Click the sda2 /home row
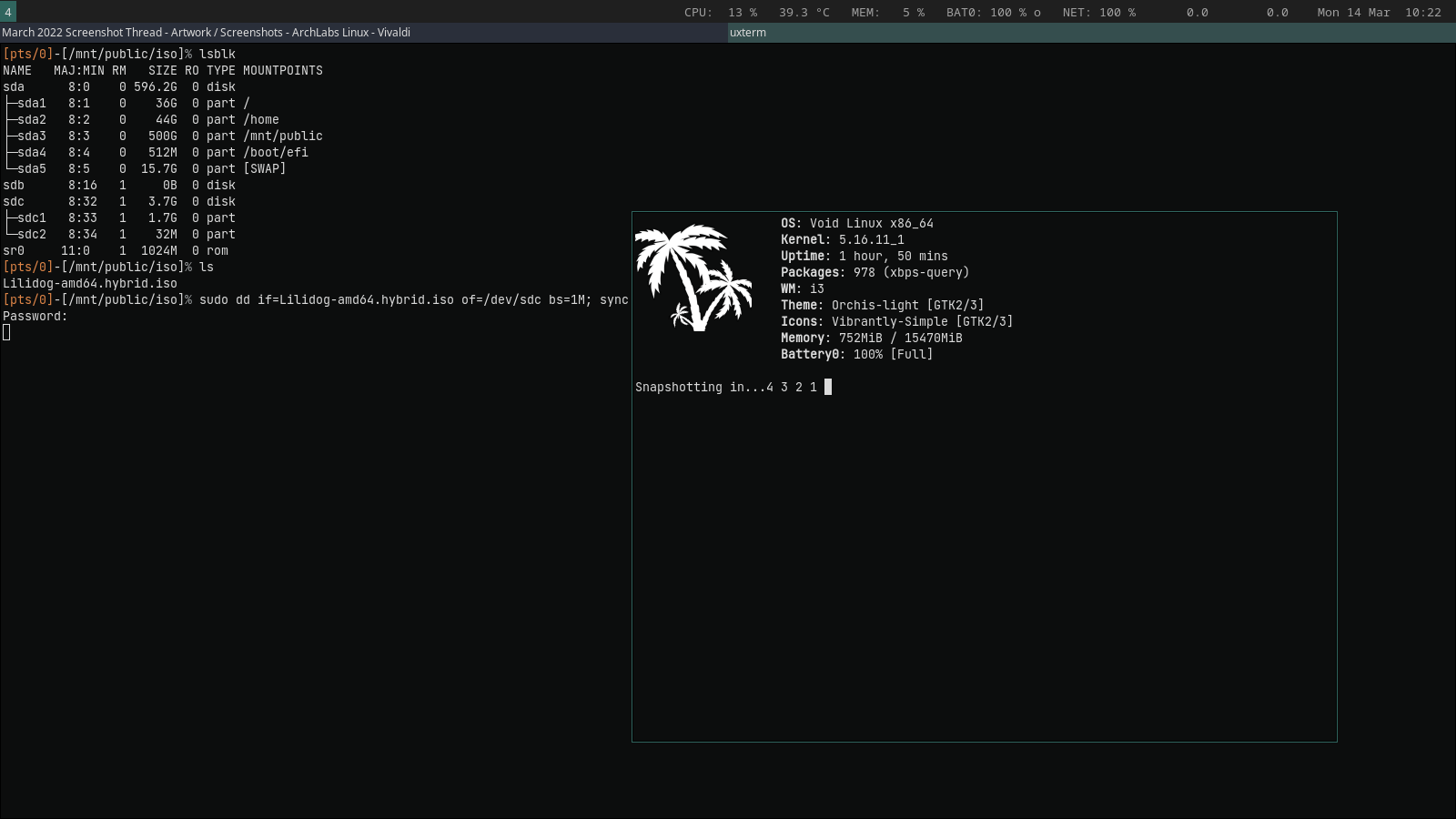Screen dimensions: 1456x819 pos(141,119)
